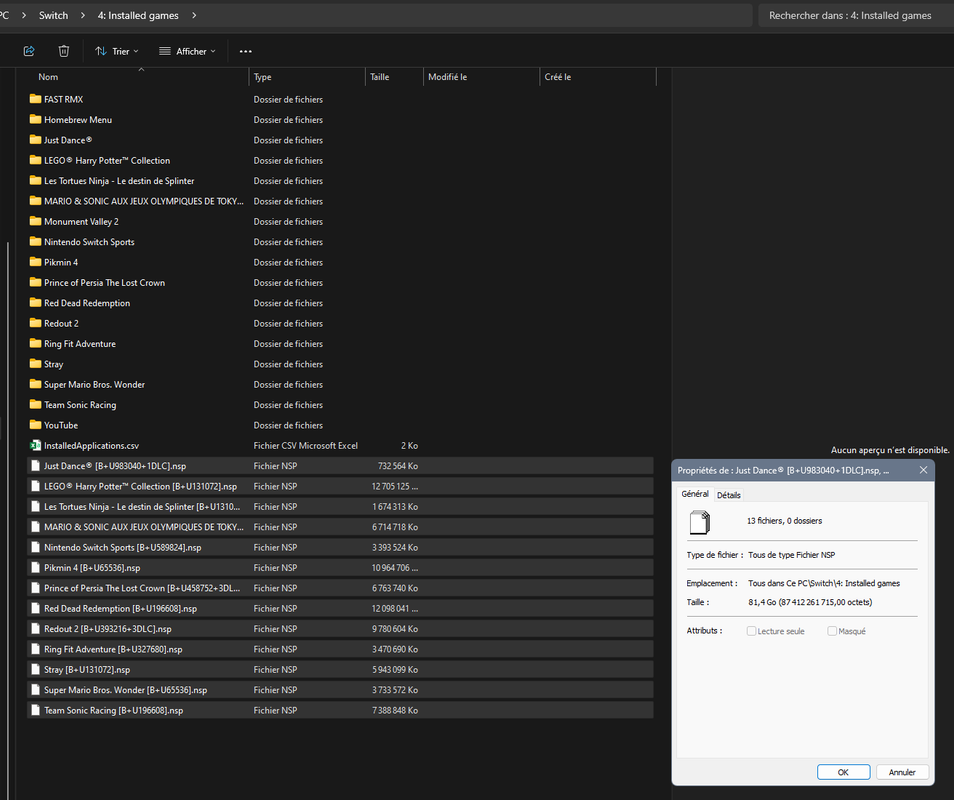Open the three-dots more options menu
The width and height of the screenshot is (954, 800).
pyautogui.click(x=246, y=51)
